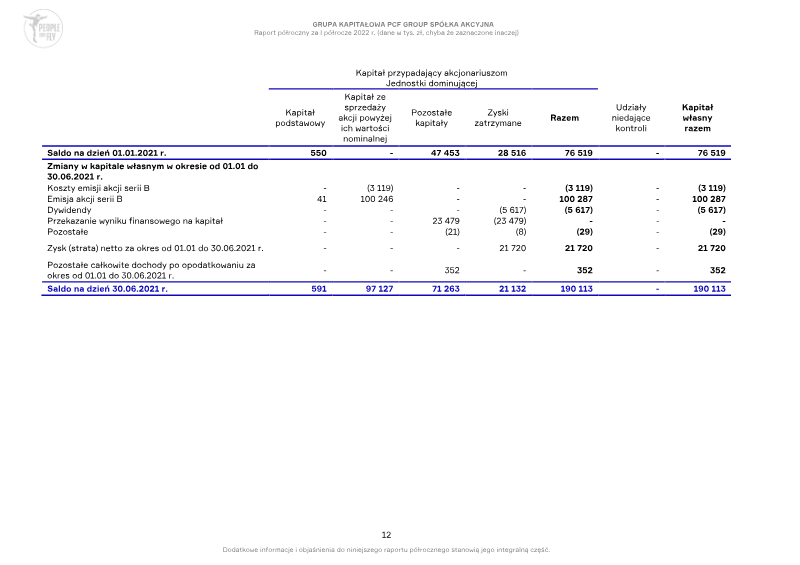Select the 'Zmiany w kapitale własnym w okresie' heading
Screen dimensions: 800x565
[x=153, y=171]
